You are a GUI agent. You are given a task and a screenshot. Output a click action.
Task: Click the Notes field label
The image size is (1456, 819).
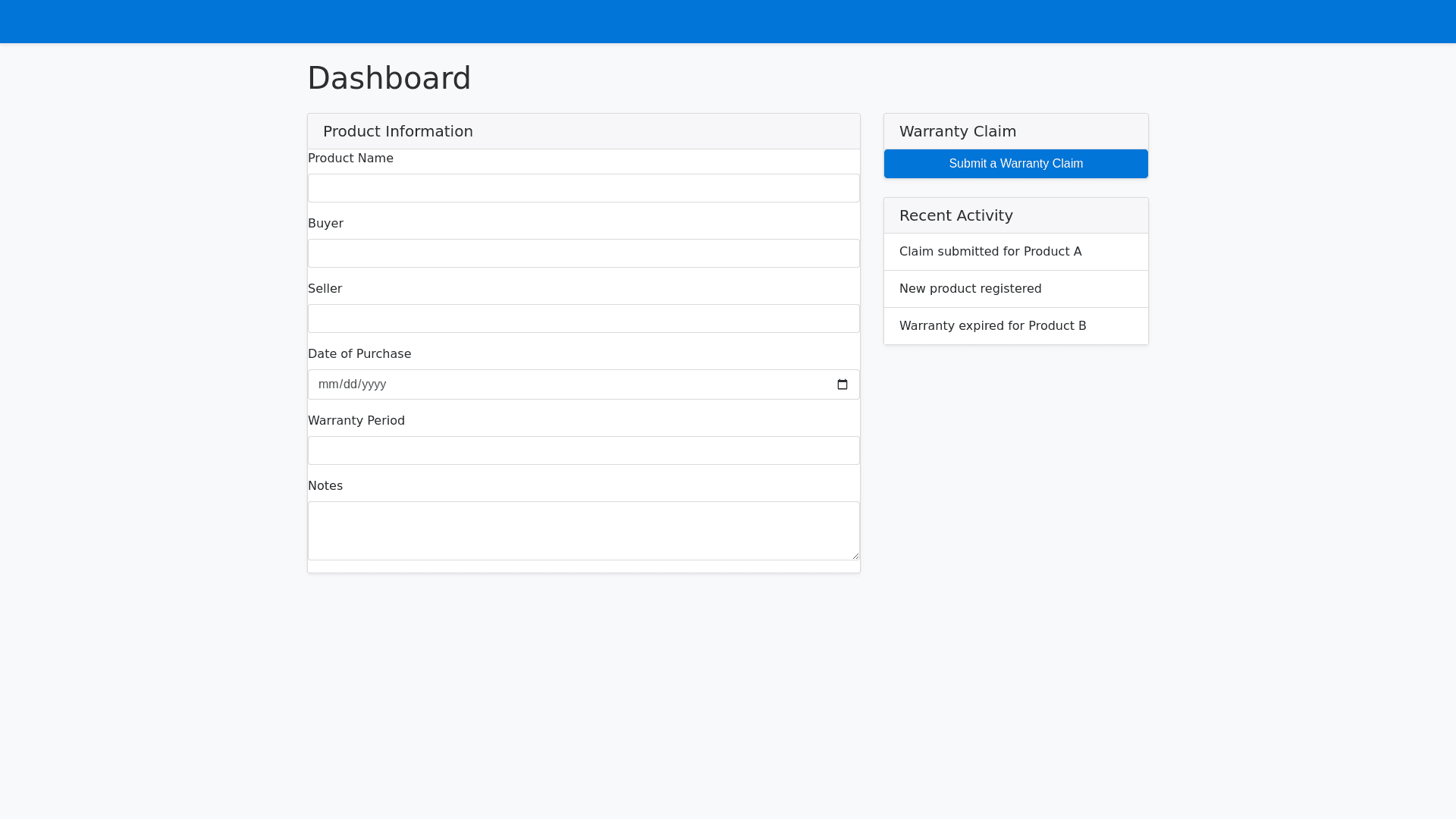pos(325,486)
